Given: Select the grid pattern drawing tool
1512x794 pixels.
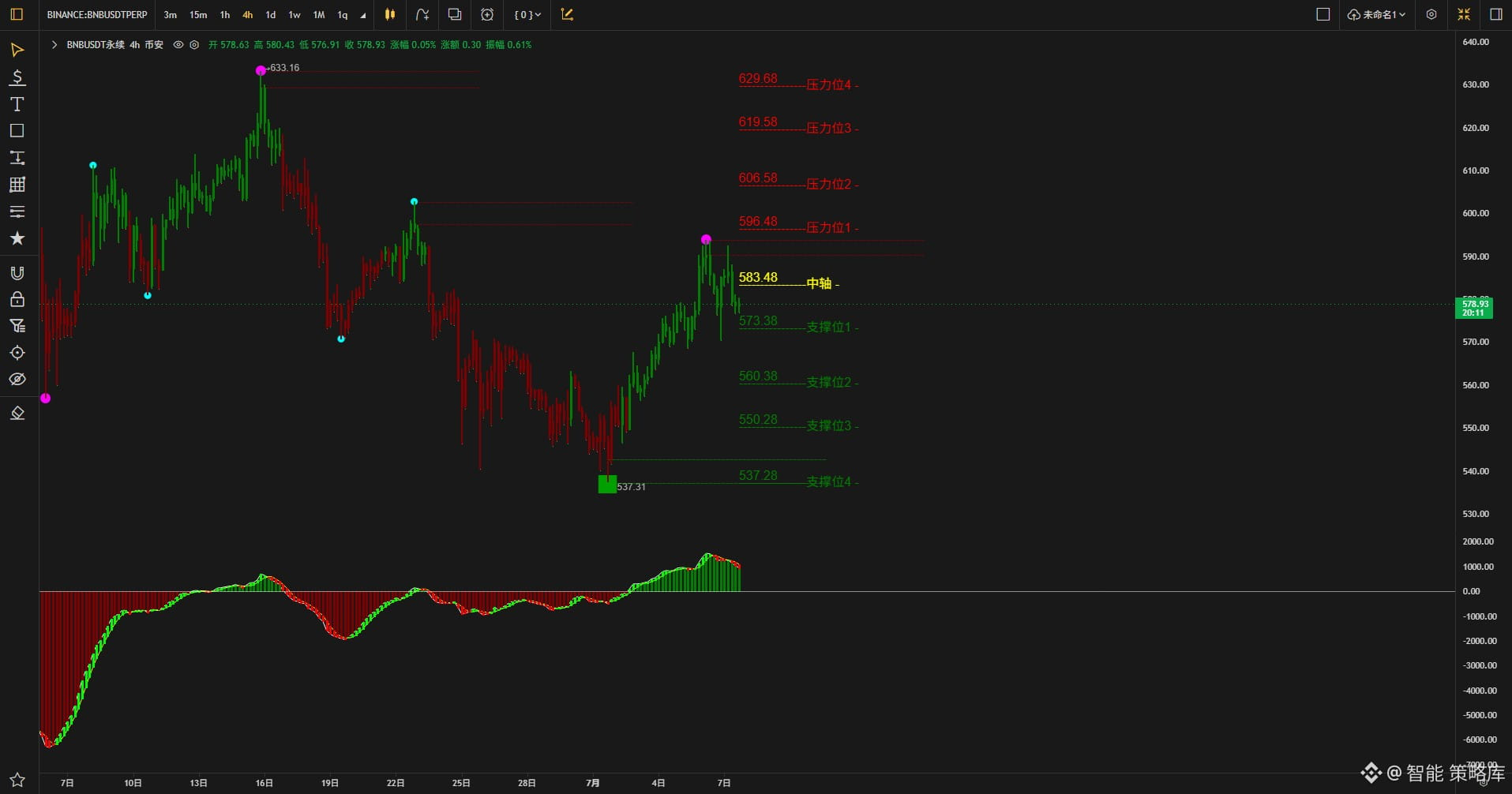Looking at the screenshot, I should (x=17, y=185).
